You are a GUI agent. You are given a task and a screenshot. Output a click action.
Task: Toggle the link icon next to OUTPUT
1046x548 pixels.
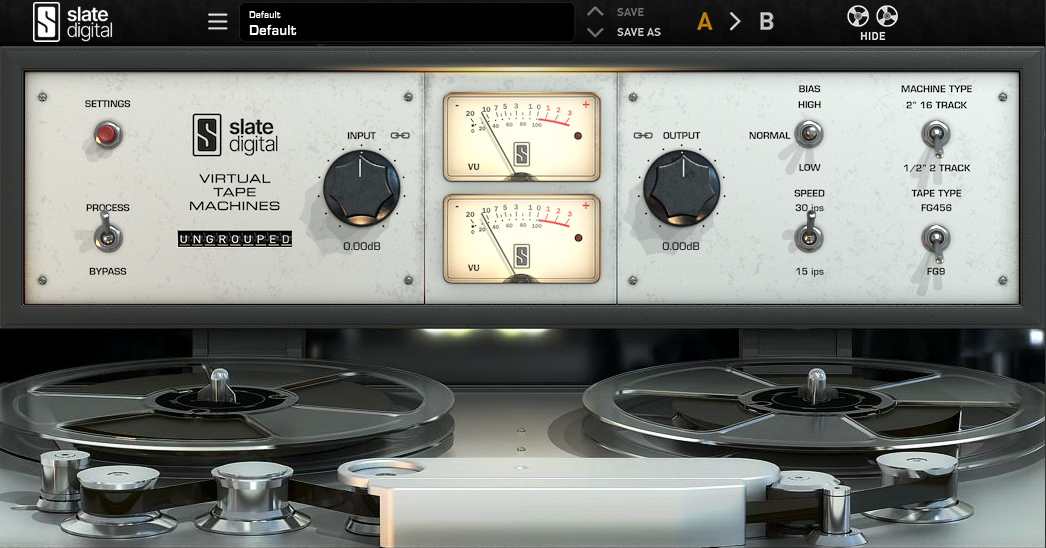[x=643, y=135]
